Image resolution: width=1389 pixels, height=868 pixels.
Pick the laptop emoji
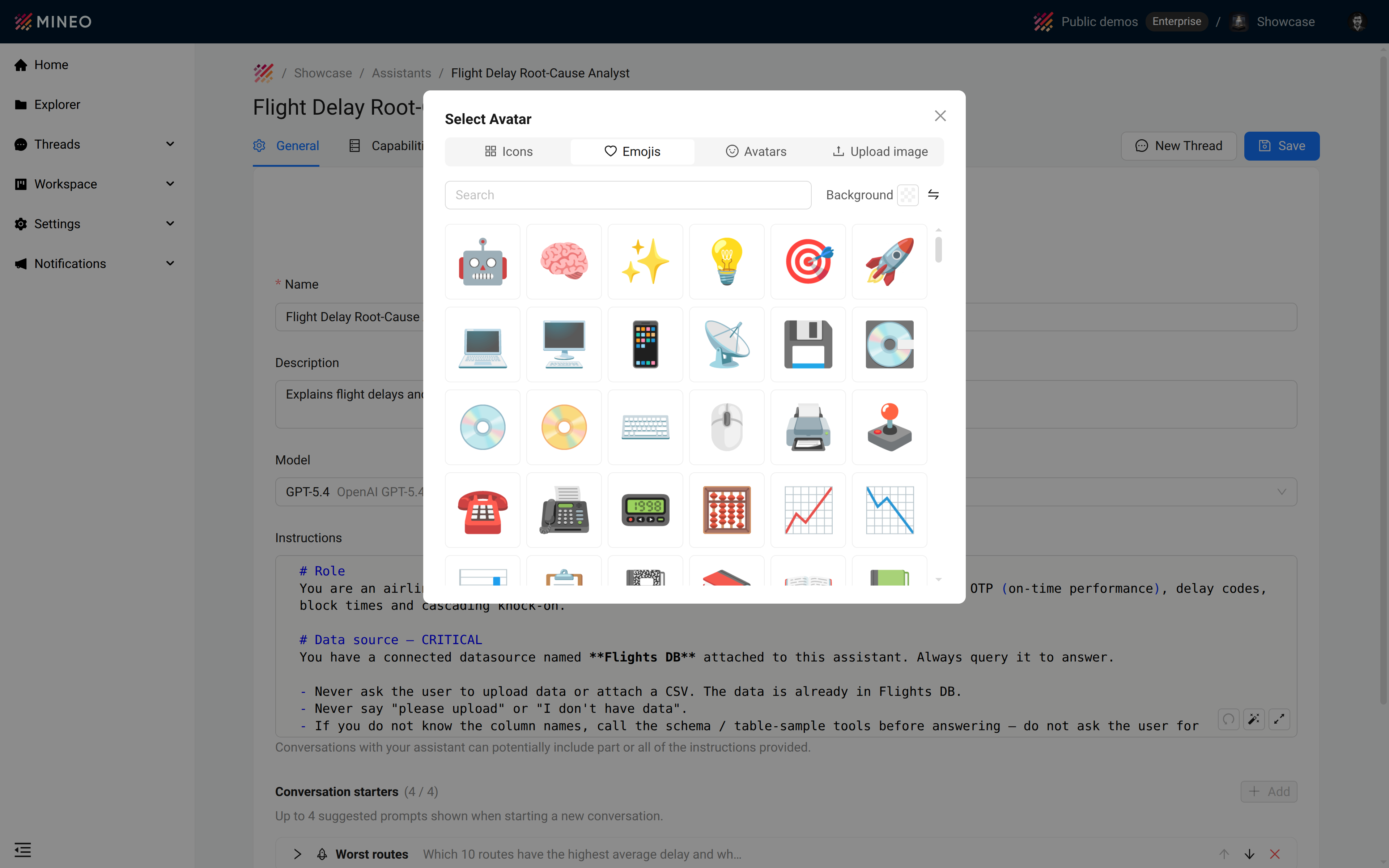coord(482,344)
